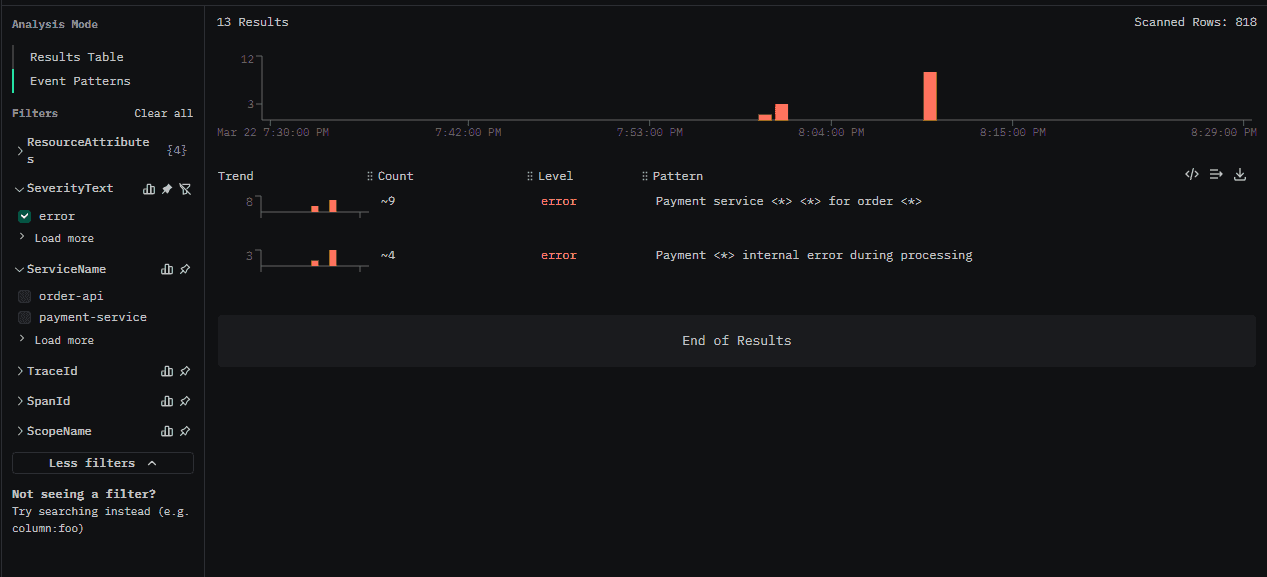Screen dimensions: 1267x577
Task: Uncheck the error severity checkbox
Action: 25,216
